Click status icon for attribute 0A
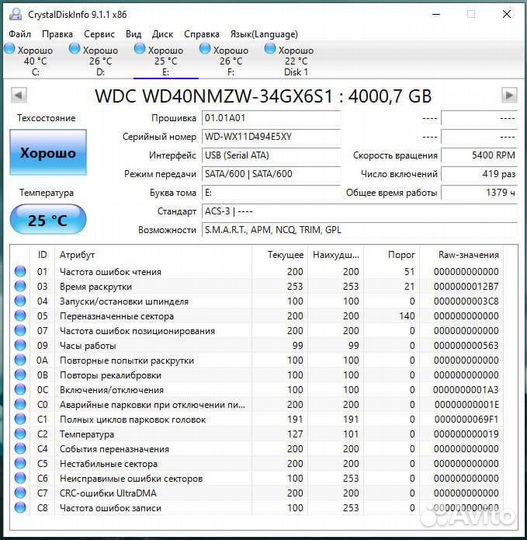 click(20, 360)
